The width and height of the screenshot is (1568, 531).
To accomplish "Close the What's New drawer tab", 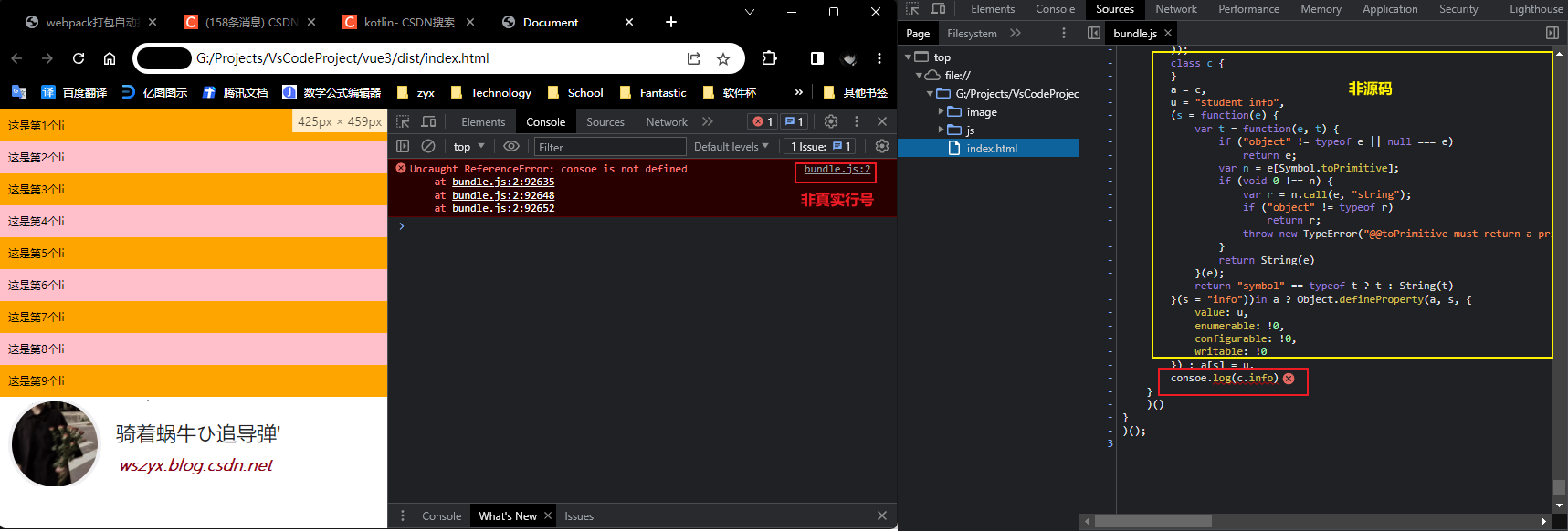I will [548, 515].
